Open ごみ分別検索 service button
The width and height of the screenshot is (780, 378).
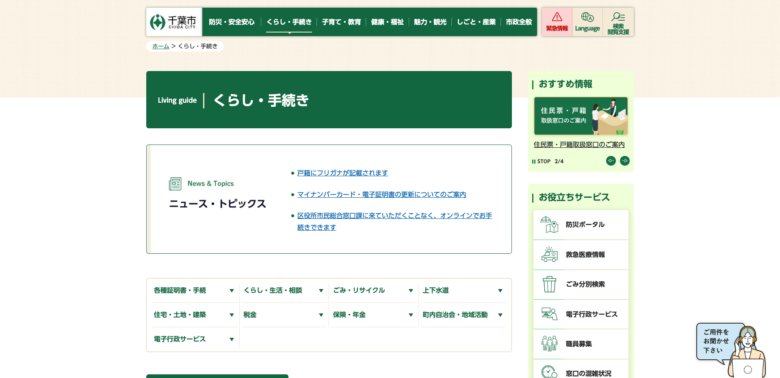(x=581, y=284)
